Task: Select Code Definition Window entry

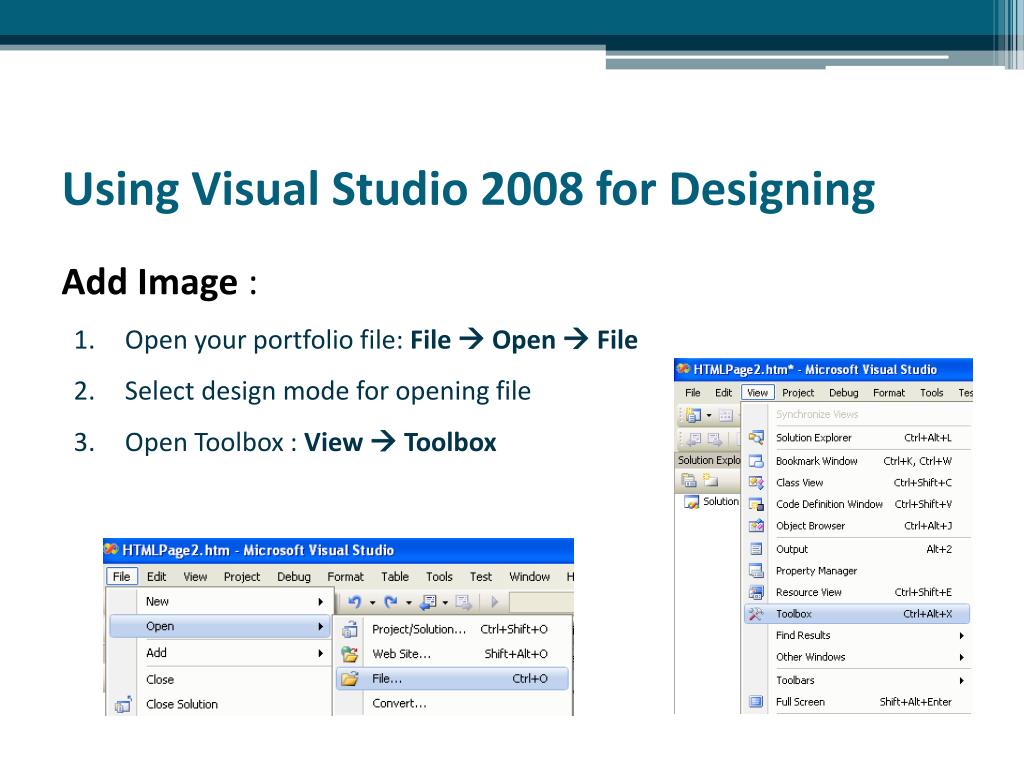Action: tap(857, 504)
